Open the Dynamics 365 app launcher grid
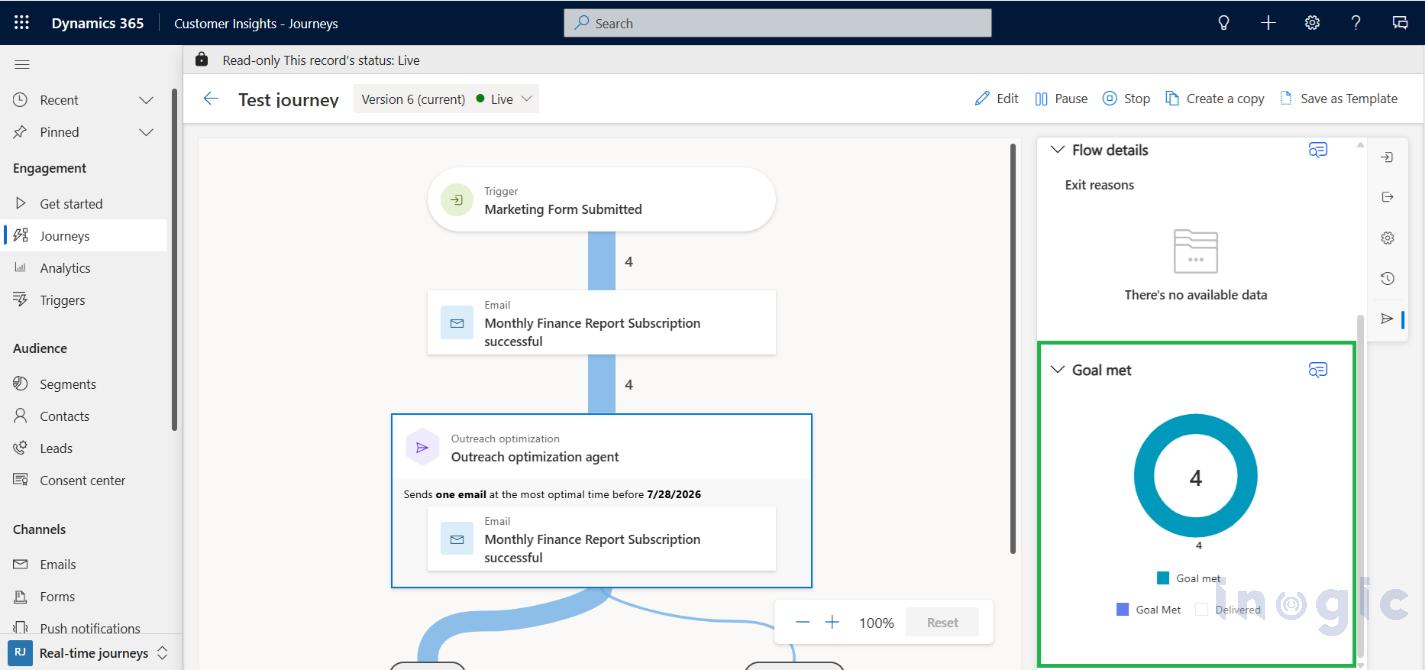 (22, 23)
